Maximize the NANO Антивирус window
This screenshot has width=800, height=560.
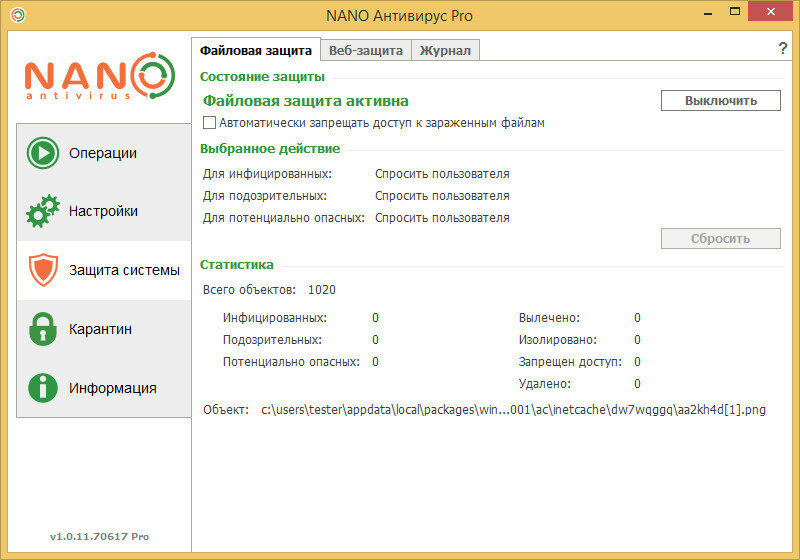pyautogui.click(x=735, y=11)
